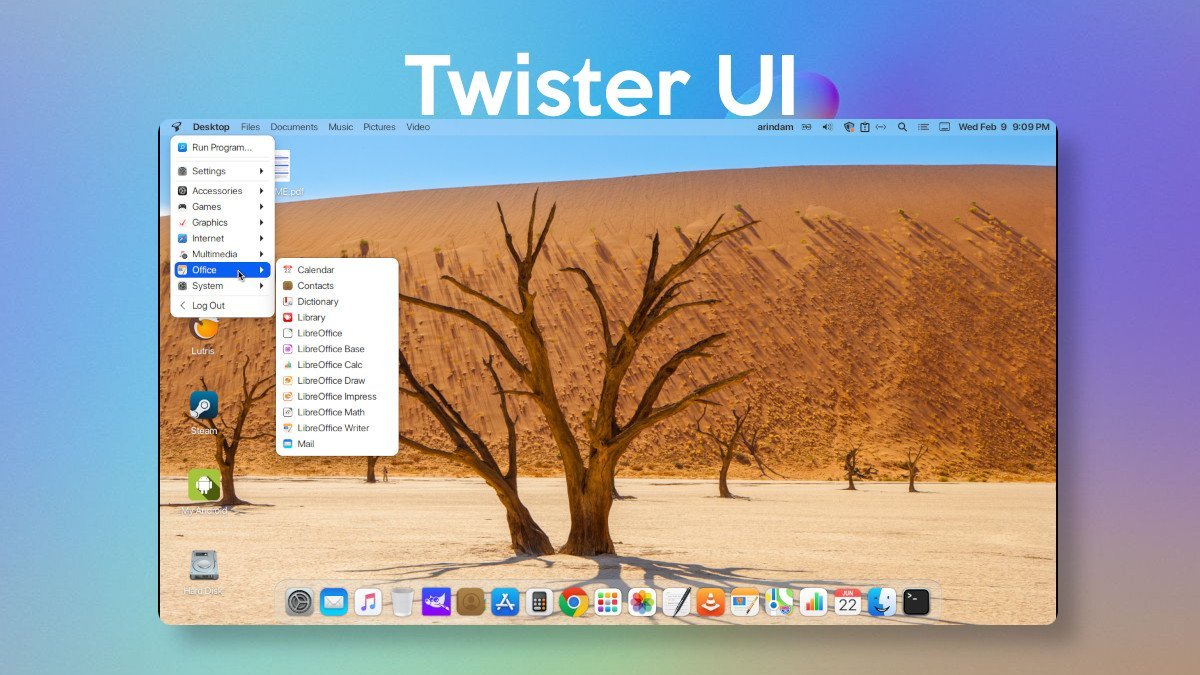Click Run Program in the application menu
1200x675 pixels.
pyautogui.click(x=222, y=147)
